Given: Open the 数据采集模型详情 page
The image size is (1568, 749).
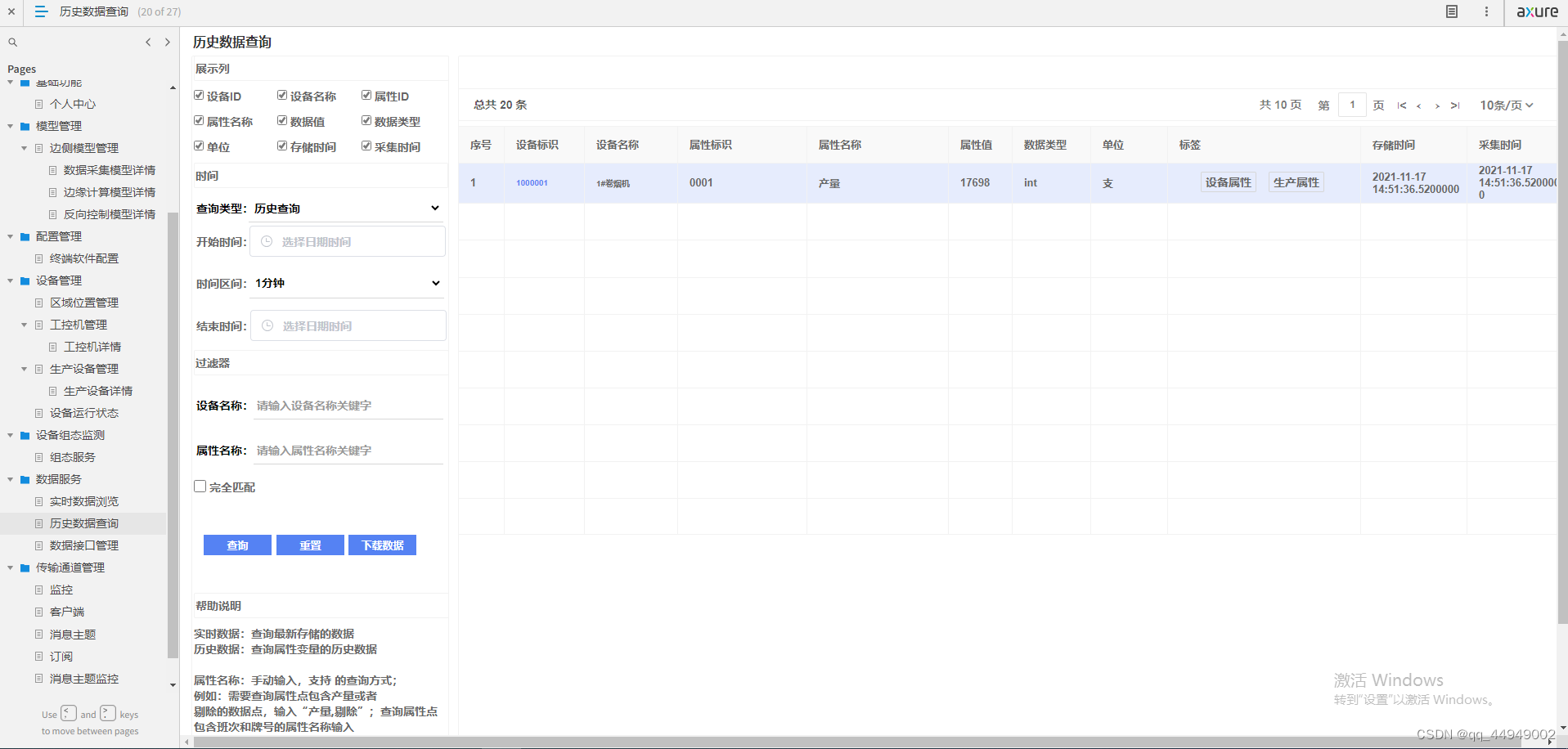Looking at the screenshot, I should 110,170.
